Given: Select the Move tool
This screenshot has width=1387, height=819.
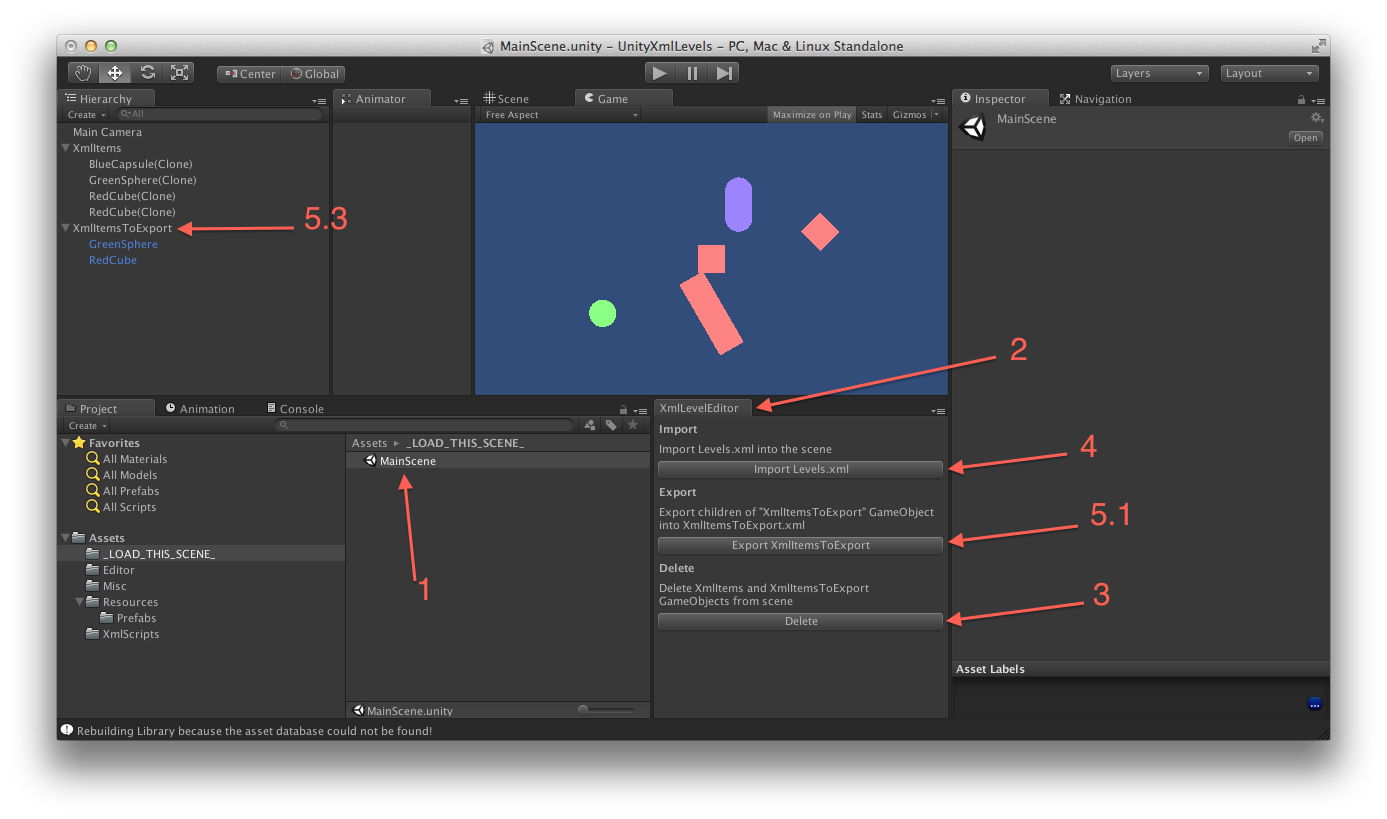Looking at the screenshot, I should [115, 73].
